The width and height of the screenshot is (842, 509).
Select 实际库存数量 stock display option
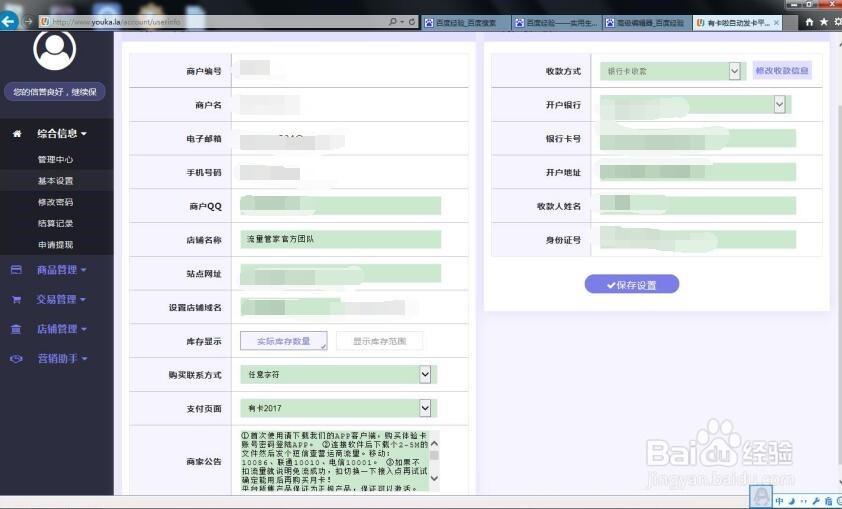pos(284,341)
